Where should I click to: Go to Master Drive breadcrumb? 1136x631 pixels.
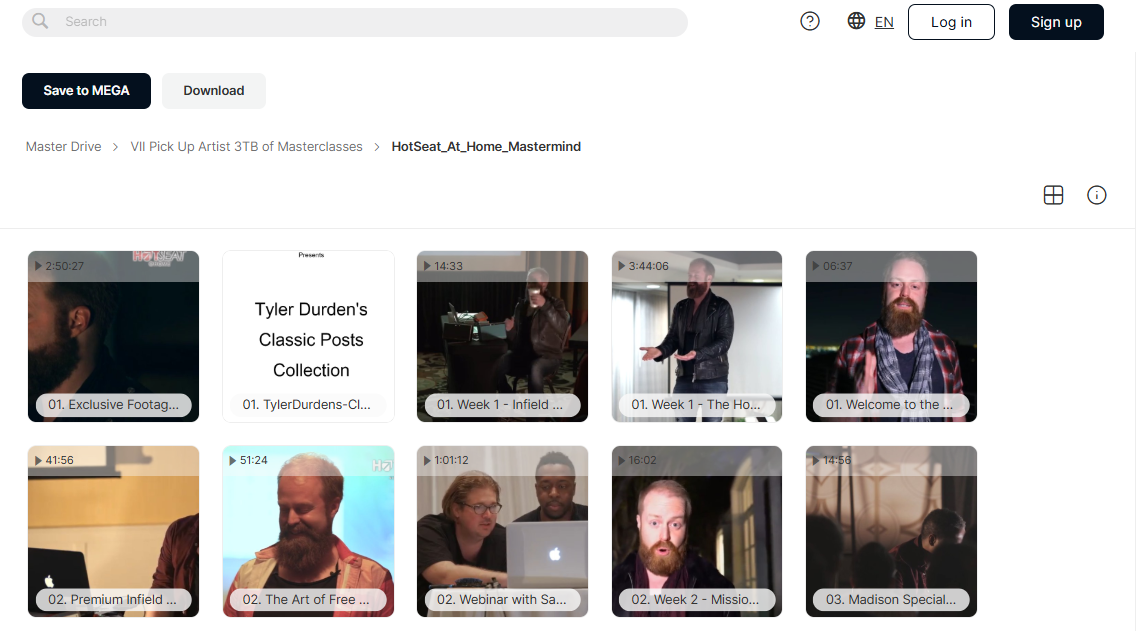[64, 146]
